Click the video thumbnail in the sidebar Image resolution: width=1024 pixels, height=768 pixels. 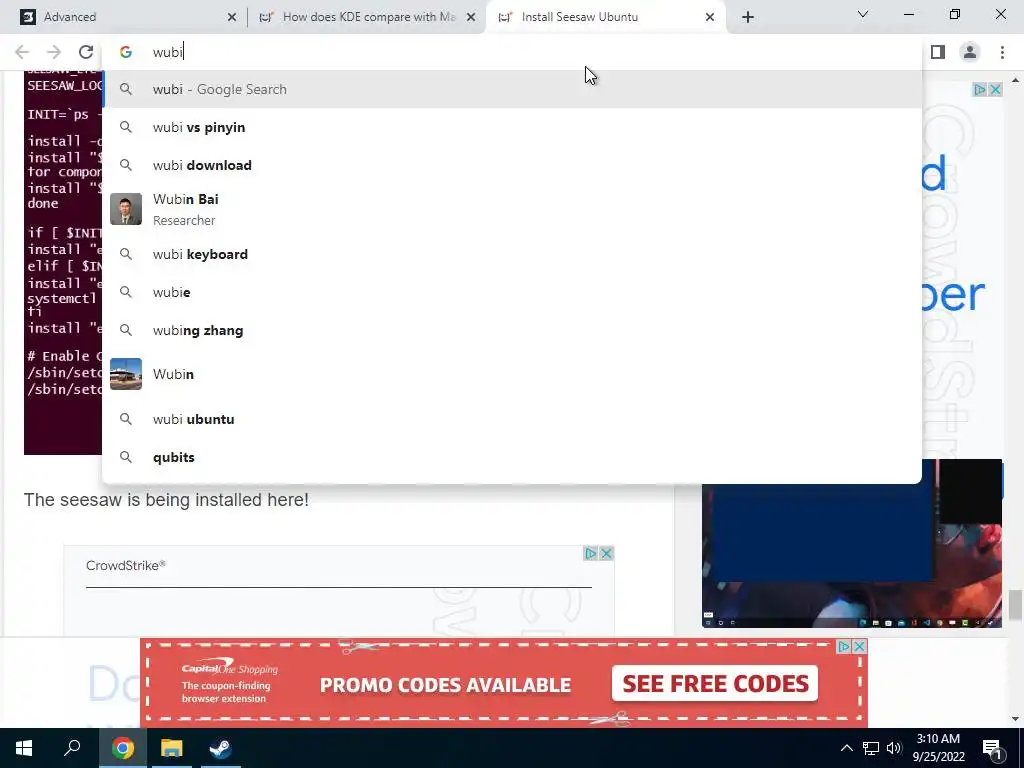852,543
